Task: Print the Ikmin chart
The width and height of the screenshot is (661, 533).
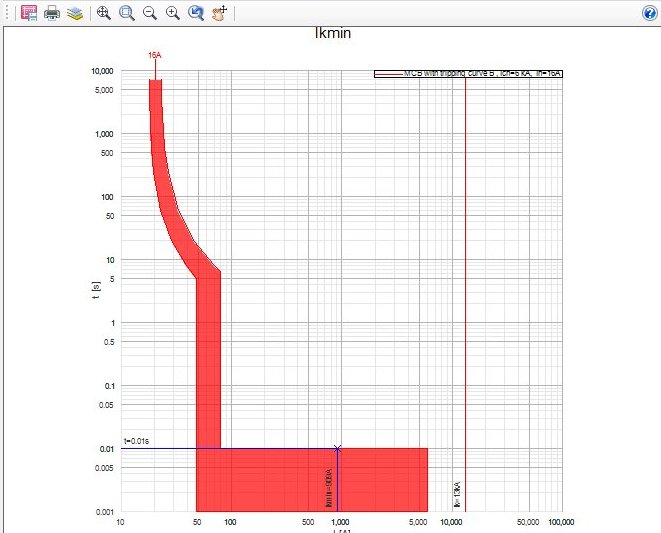Action: [52, 13]
